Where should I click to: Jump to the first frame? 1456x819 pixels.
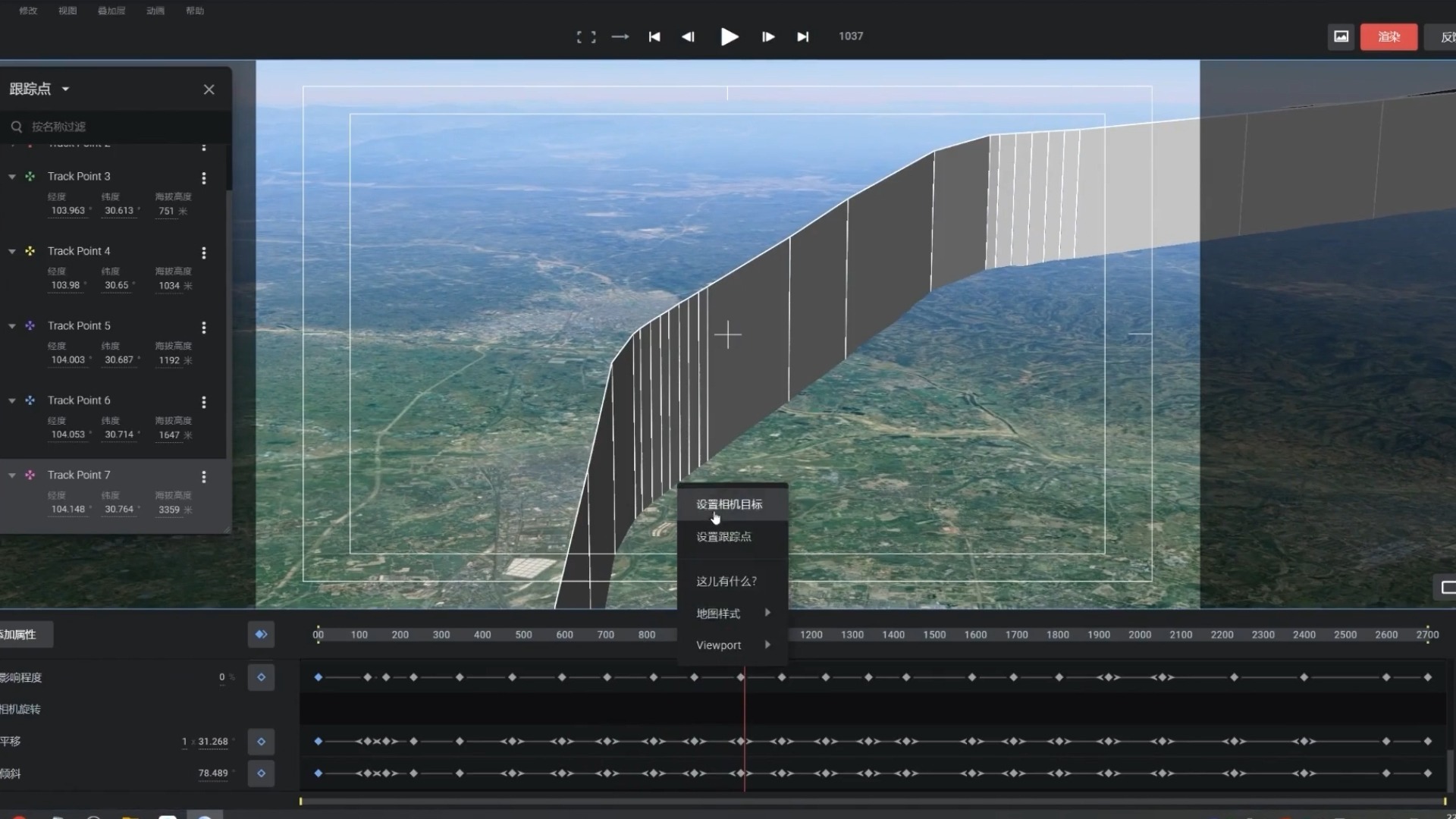pos(654,36)
